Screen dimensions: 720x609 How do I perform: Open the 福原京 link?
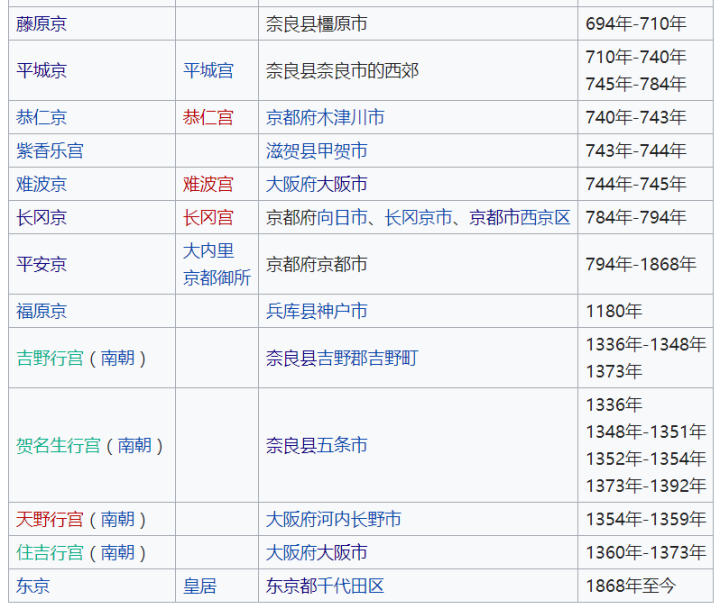click(42, 312)
